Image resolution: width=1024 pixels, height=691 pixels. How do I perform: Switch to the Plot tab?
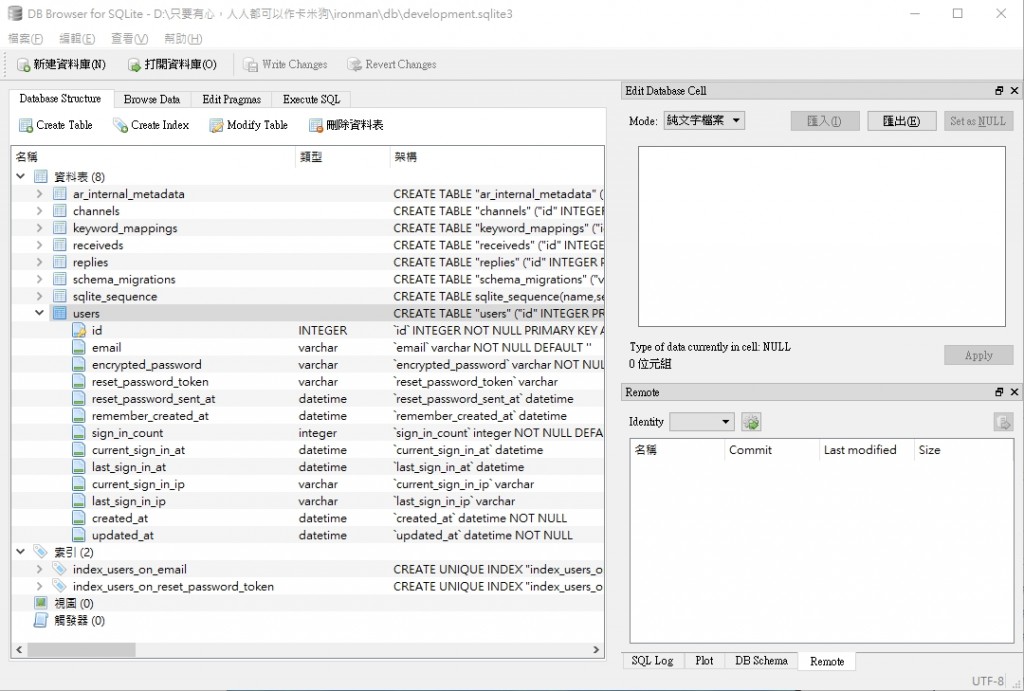pos(704,661)
